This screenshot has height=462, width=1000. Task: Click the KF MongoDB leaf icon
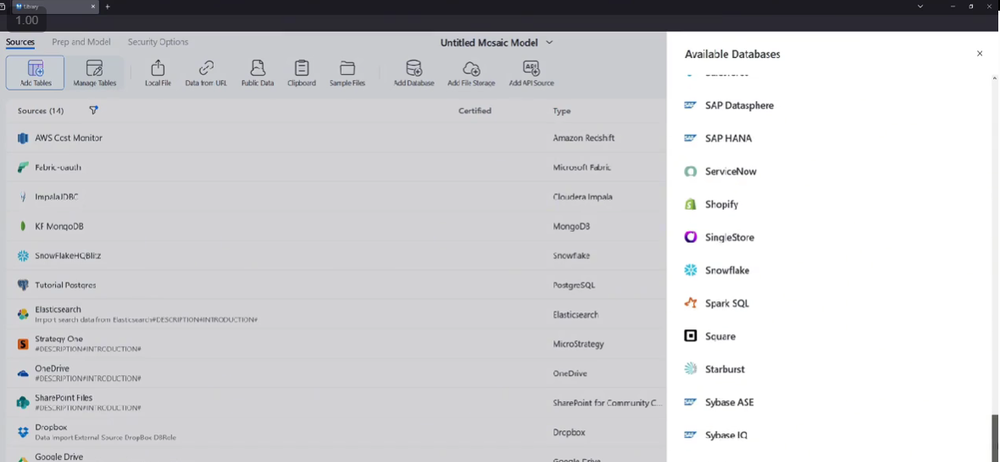[23, 227]
